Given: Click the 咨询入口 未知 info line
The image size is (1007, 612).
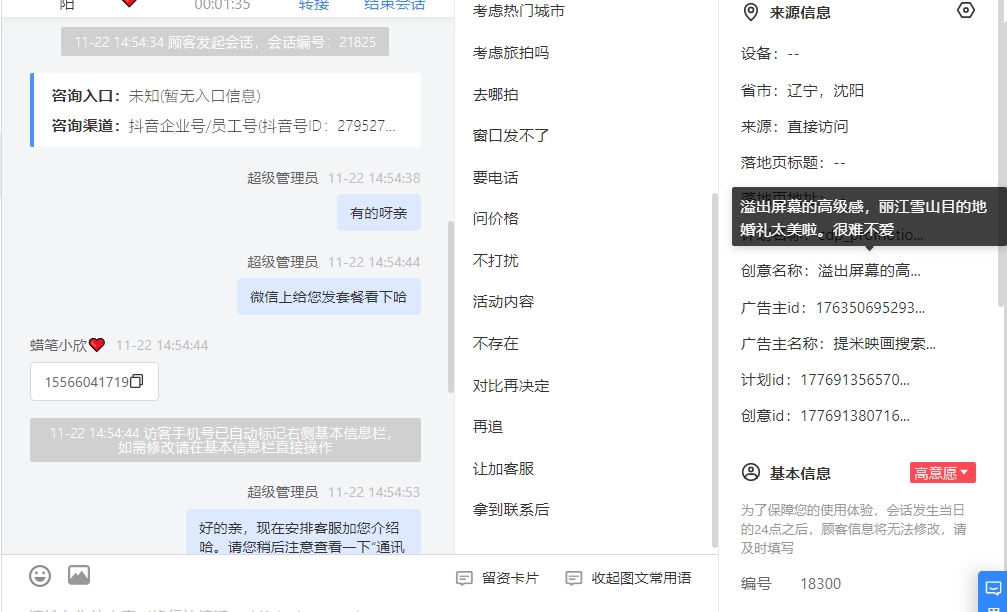Looking at the screenshot, I should 156,96.
